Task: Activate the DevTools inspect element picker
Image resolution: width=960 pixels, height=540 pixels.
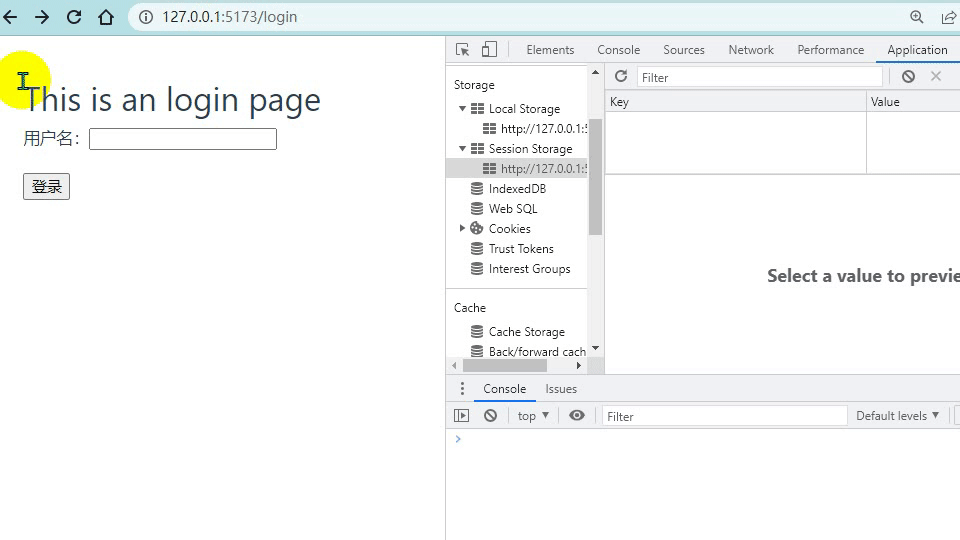Action: pos(463,50)
